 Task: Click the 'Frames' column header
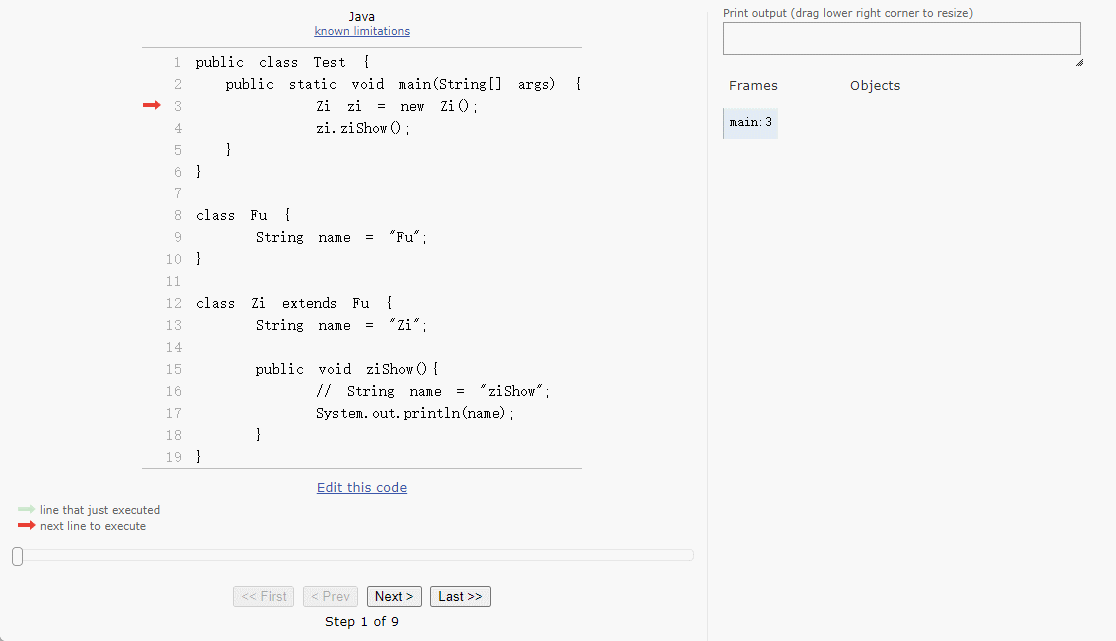click(x=753, y=86)
